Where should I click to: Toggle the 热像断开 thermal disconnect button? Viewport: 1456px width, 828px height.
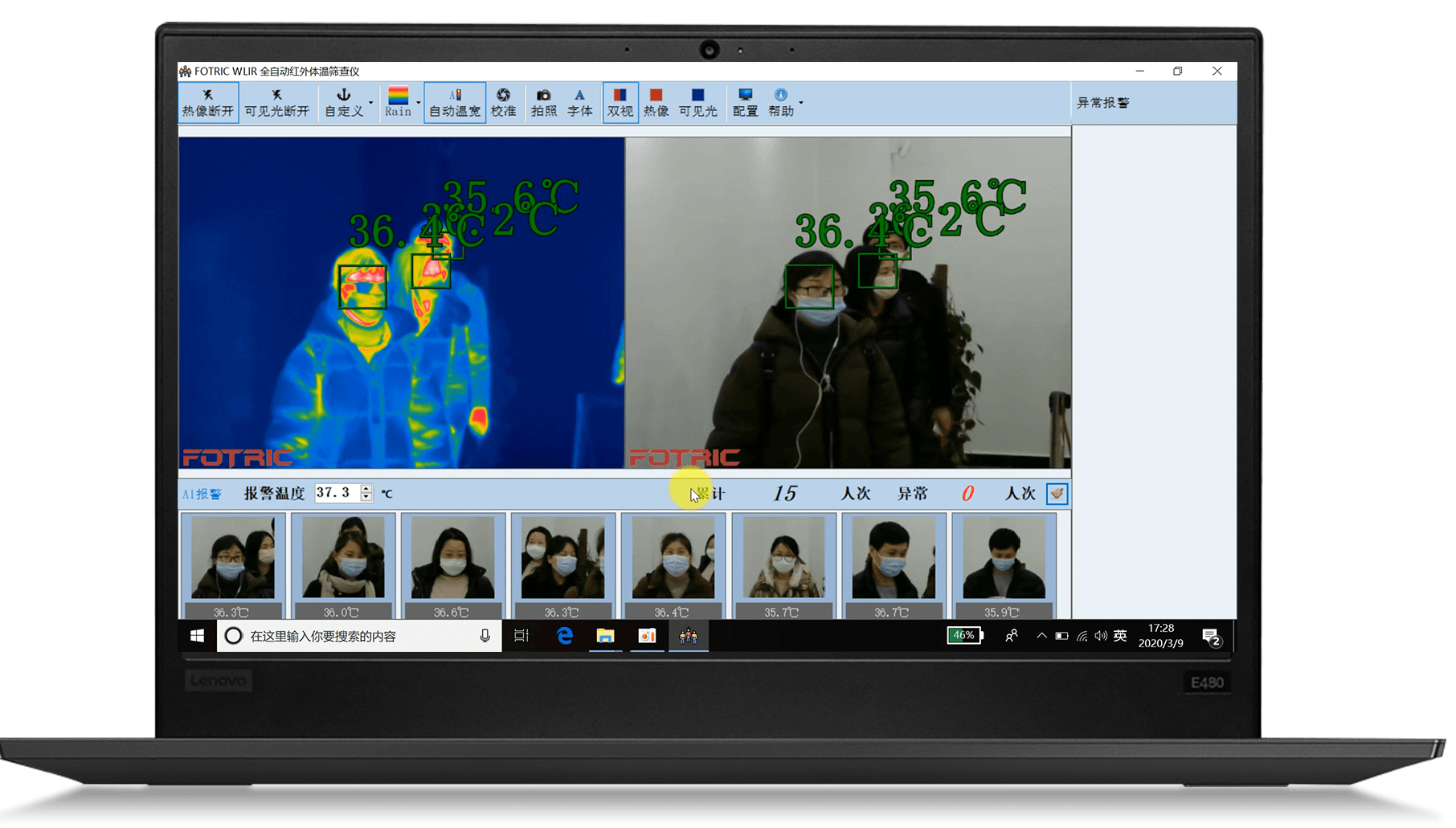208,103
